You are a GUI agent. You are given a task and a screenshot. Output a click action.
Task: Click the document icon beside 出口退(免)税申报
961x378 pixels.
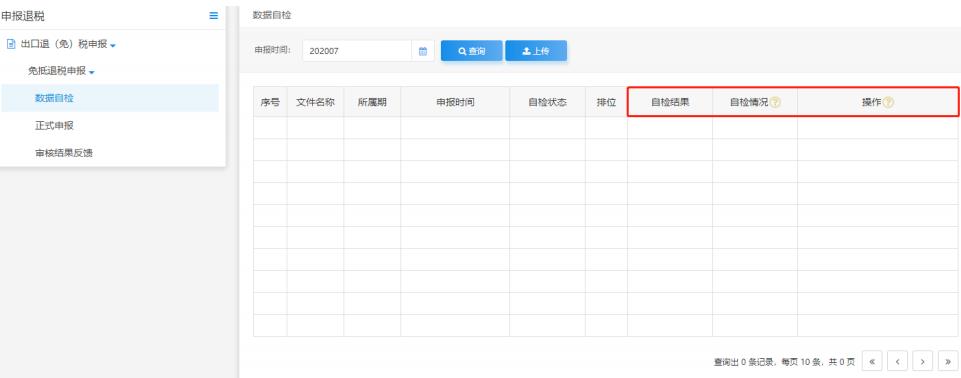pyautogui.click(x=10, y=44)
